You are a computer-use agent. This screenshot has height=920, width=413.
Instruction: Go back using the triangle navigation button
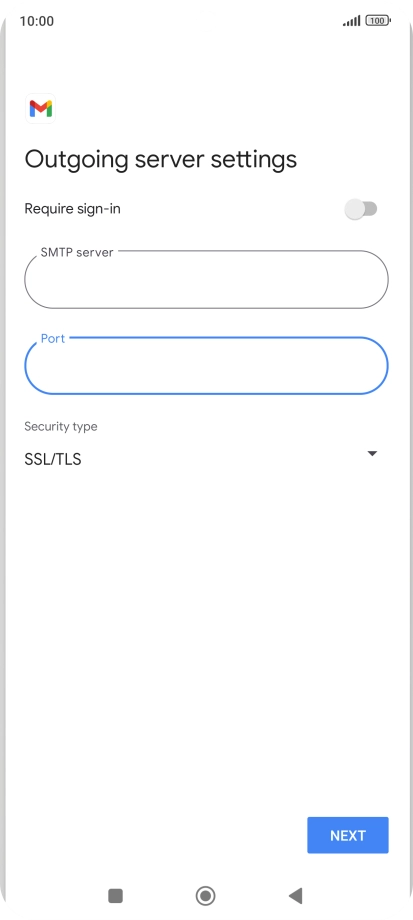tap(296, 896)
